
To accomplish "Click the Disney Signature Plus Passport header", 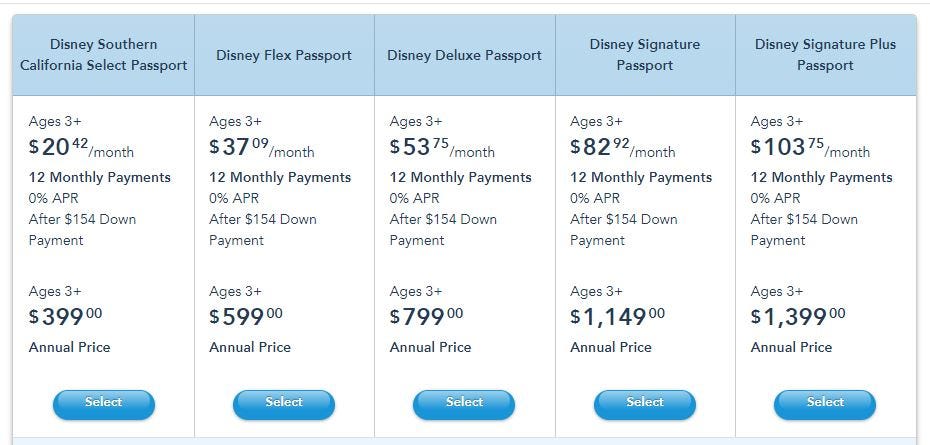I will (x=825, y=55).
